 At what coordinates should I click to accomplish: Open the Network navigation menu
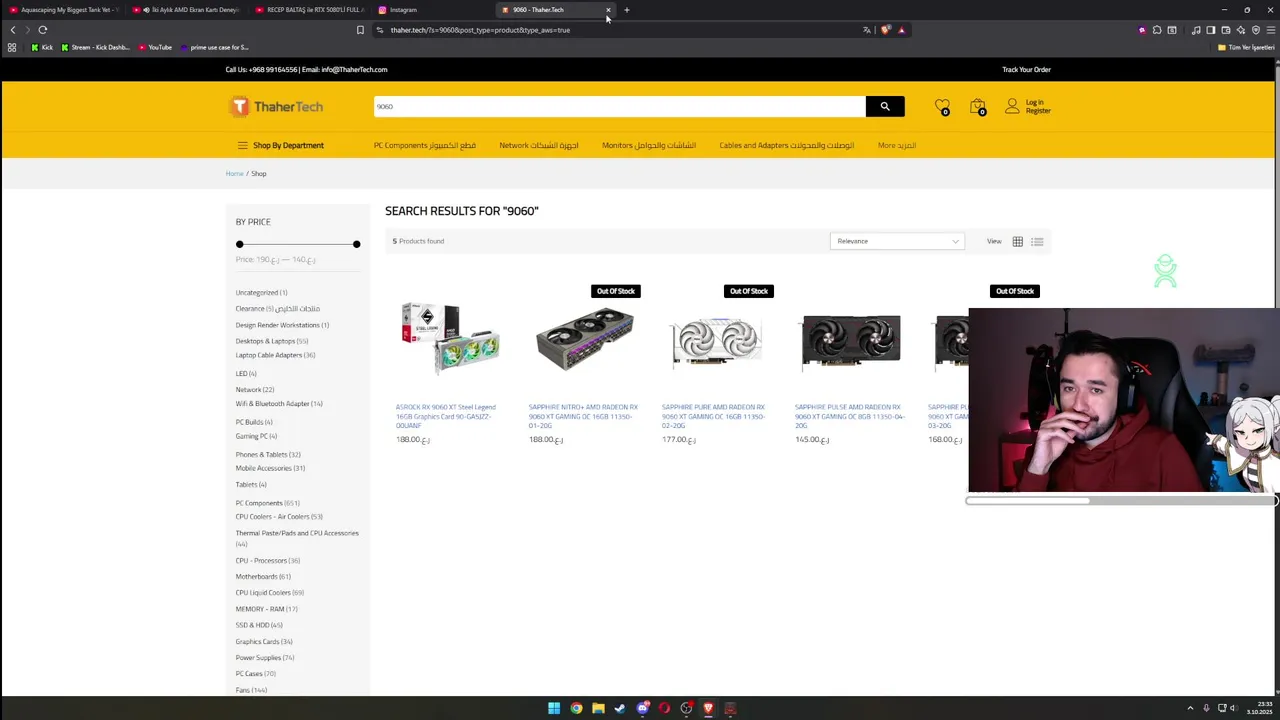coord(539,145)
